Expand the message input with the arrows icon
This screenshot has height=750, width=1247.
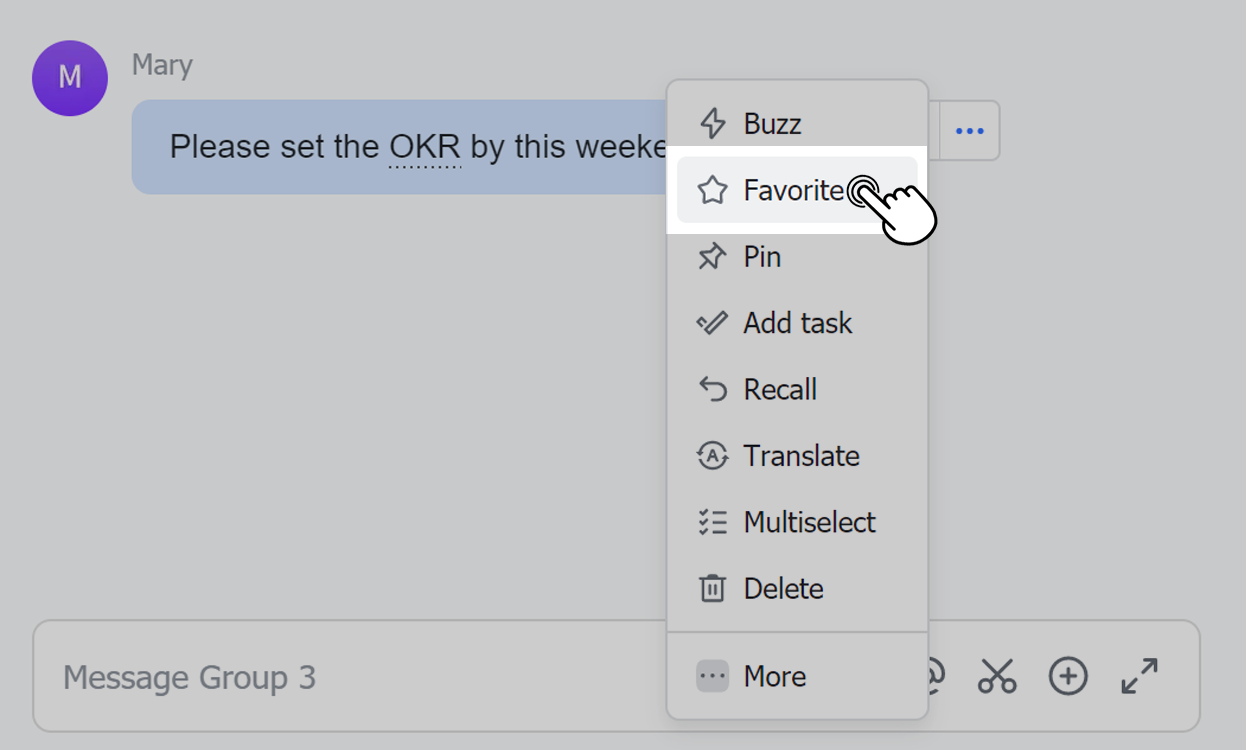point(1139,677)
